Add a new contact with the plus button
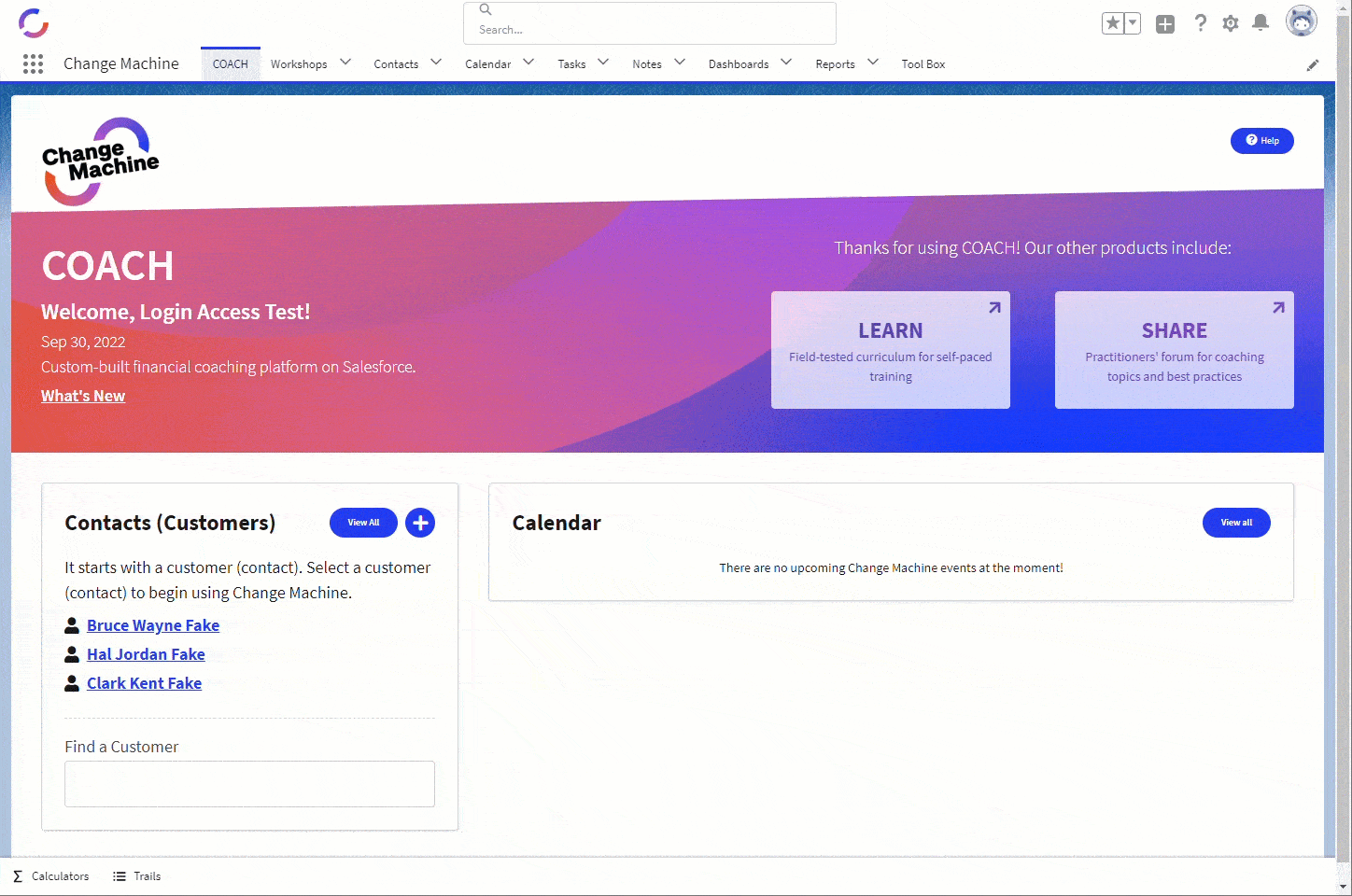This screenshot has width=1352, height=896. click(420, 523)
